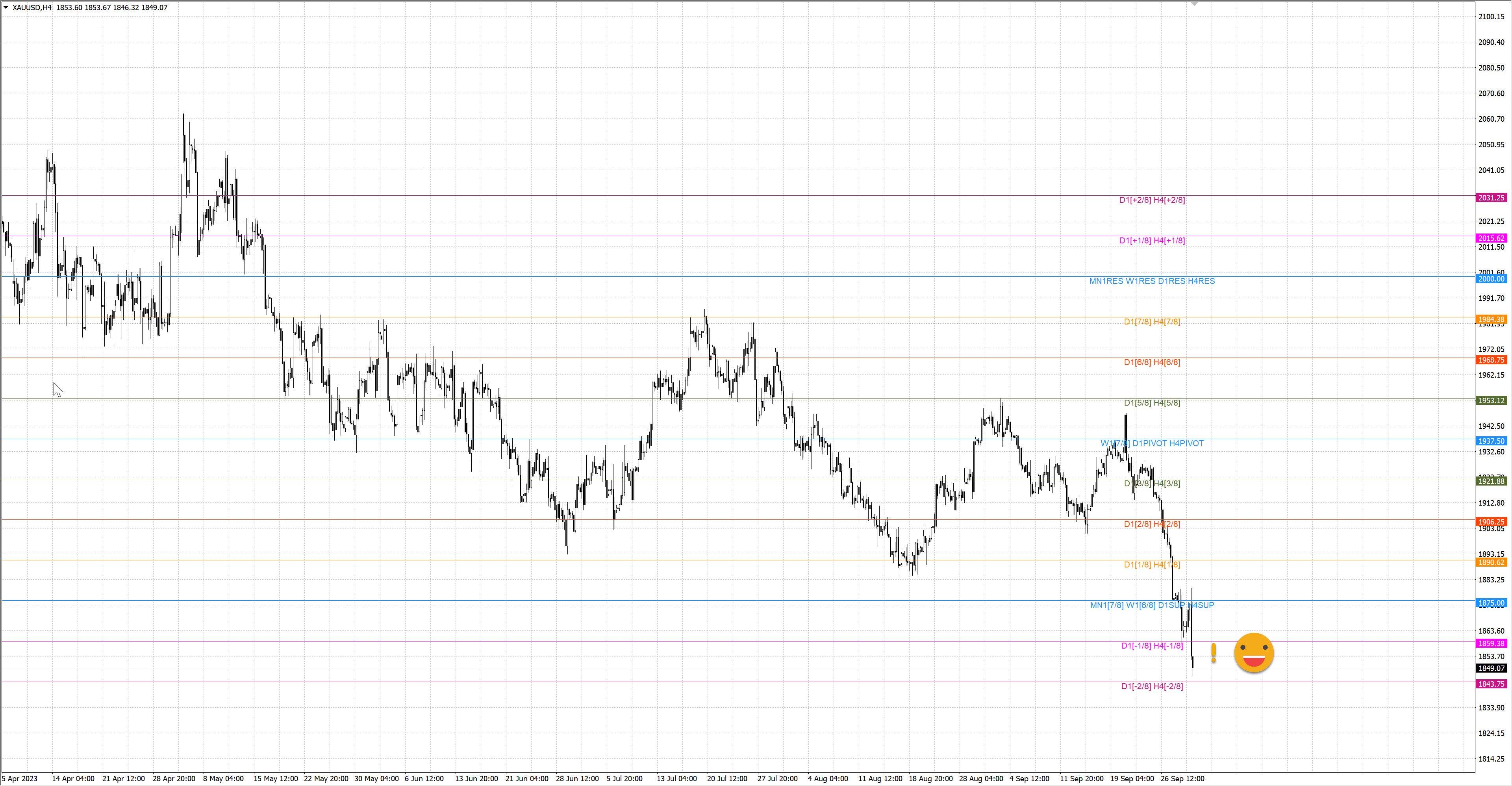Click the 26 Sep 12:00 time label
Screen dimensions: 1512x786
point(1182,779)
